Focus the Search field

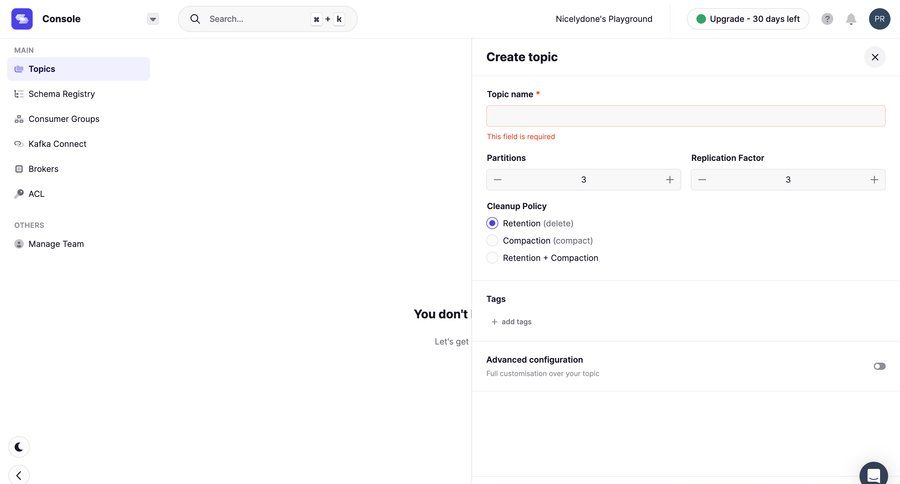(267, 19)
